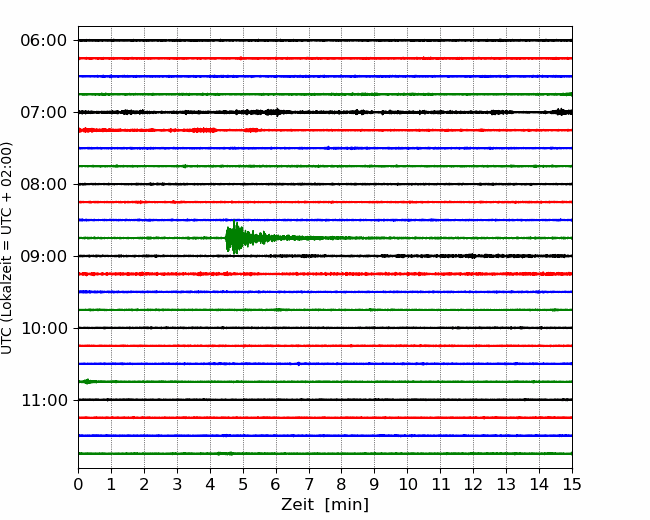Select the x-axis tick label 8

342,484
